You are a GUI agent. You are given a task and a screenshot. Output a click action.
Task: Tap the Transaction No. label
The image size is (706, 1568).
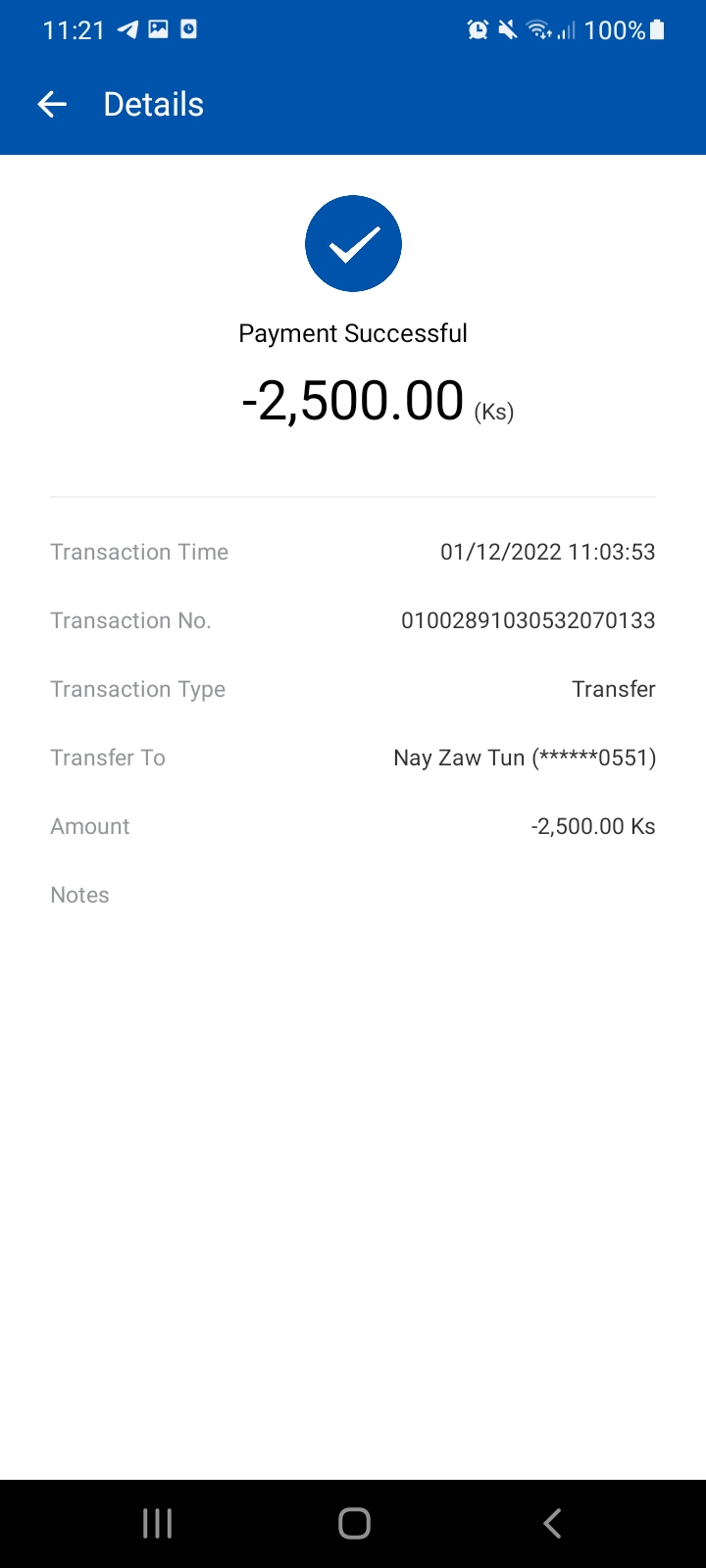pyautogui.click(x=130, y=620)
